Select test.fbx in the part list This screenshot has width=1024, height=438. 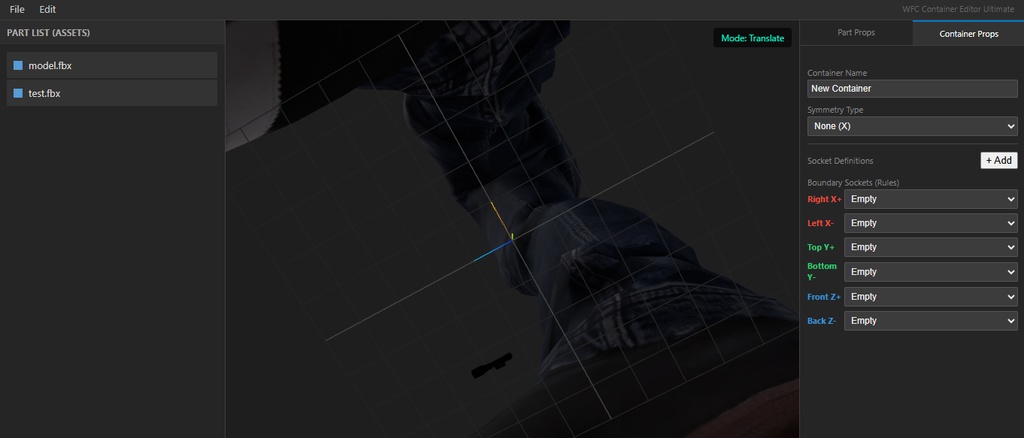tap(112, 93)
